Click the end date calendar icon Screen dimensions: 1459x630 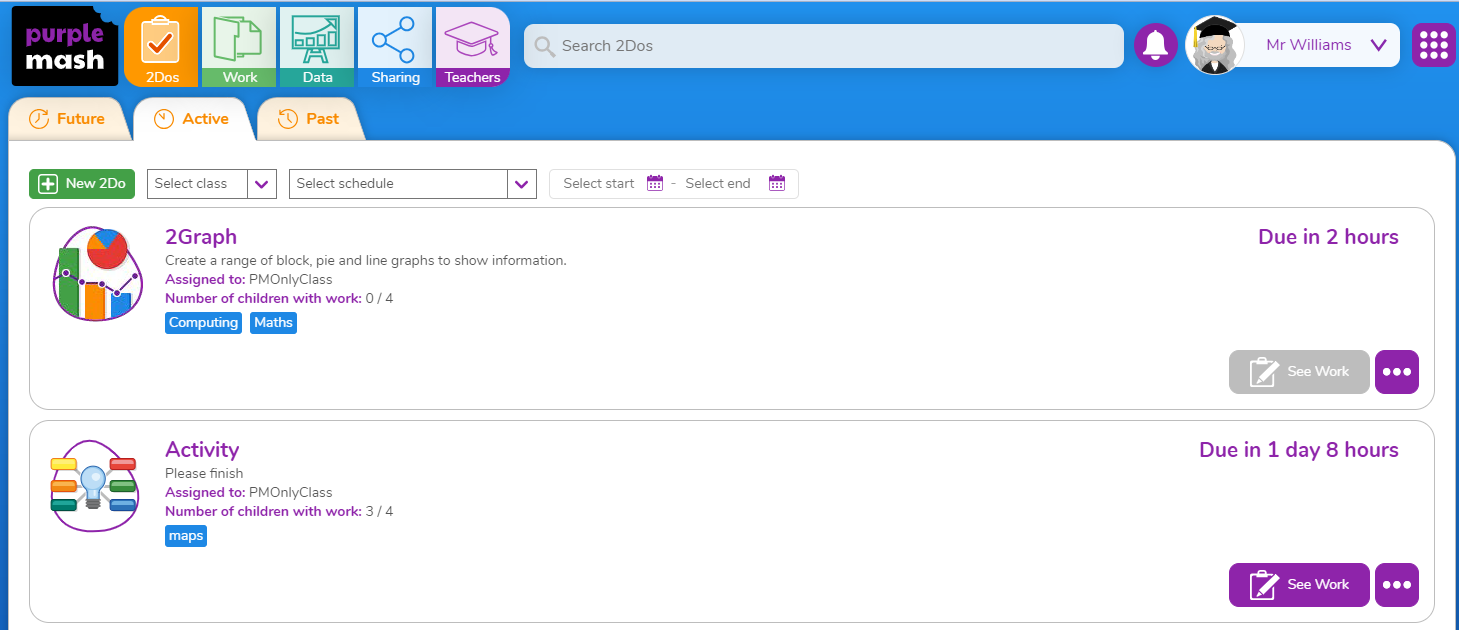(x=777, y=183)
